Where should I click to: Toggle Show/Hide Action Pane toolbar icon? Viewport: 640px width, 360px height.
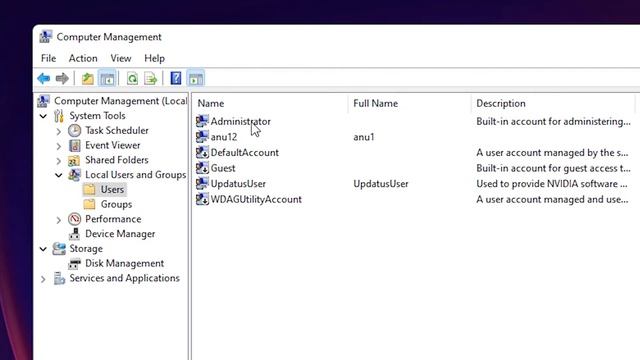click(196, 78)
